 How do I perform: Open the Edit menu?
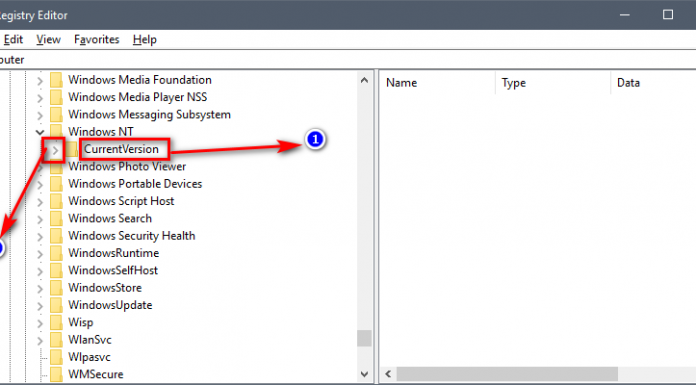pyautogui.click(x=13, y=40)
